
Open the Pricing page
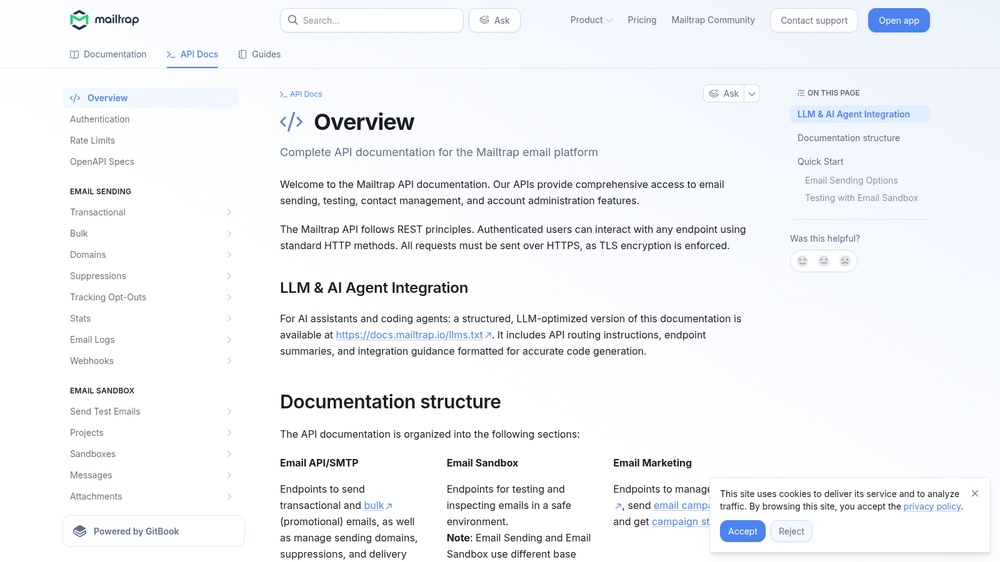click(642, 20)
